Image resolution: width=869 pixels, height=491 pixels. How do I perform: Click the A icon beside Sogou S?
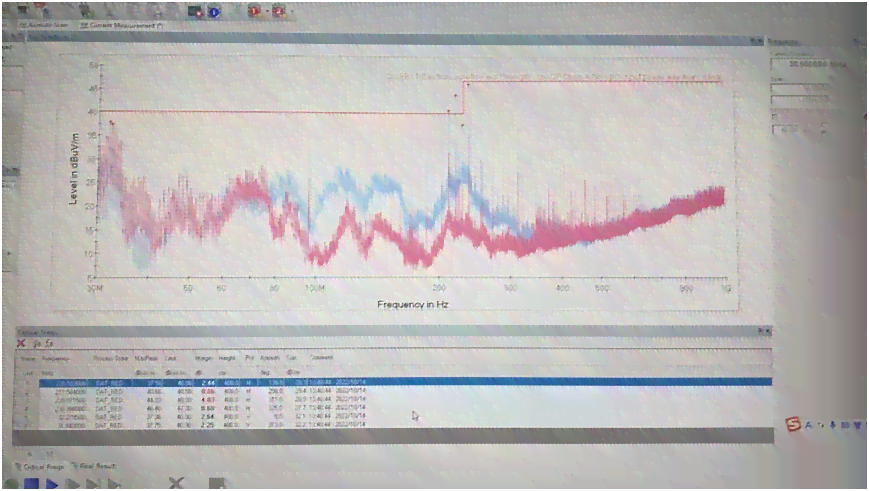pos(809,425)
